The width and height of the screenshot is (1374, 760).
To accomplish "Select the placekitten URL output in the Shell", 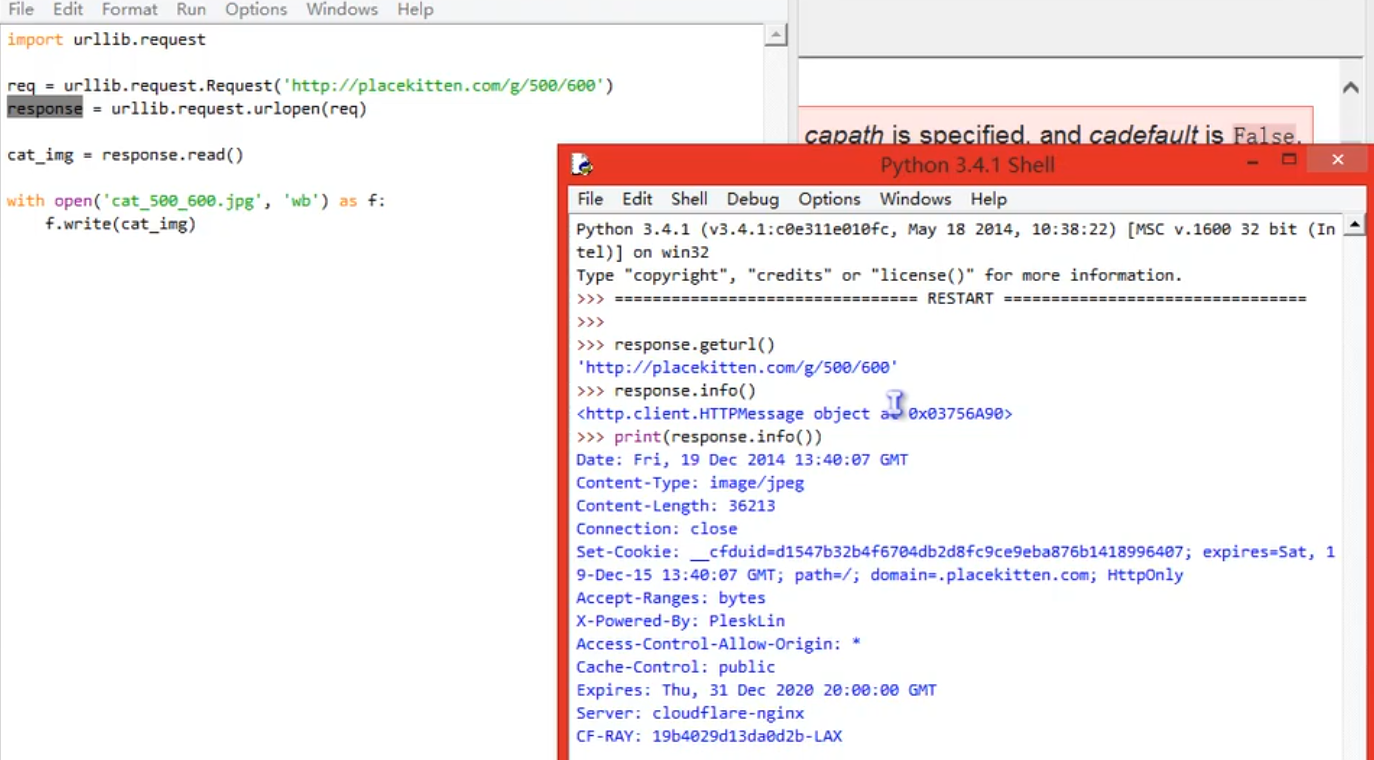I will [x=737, y=367].
